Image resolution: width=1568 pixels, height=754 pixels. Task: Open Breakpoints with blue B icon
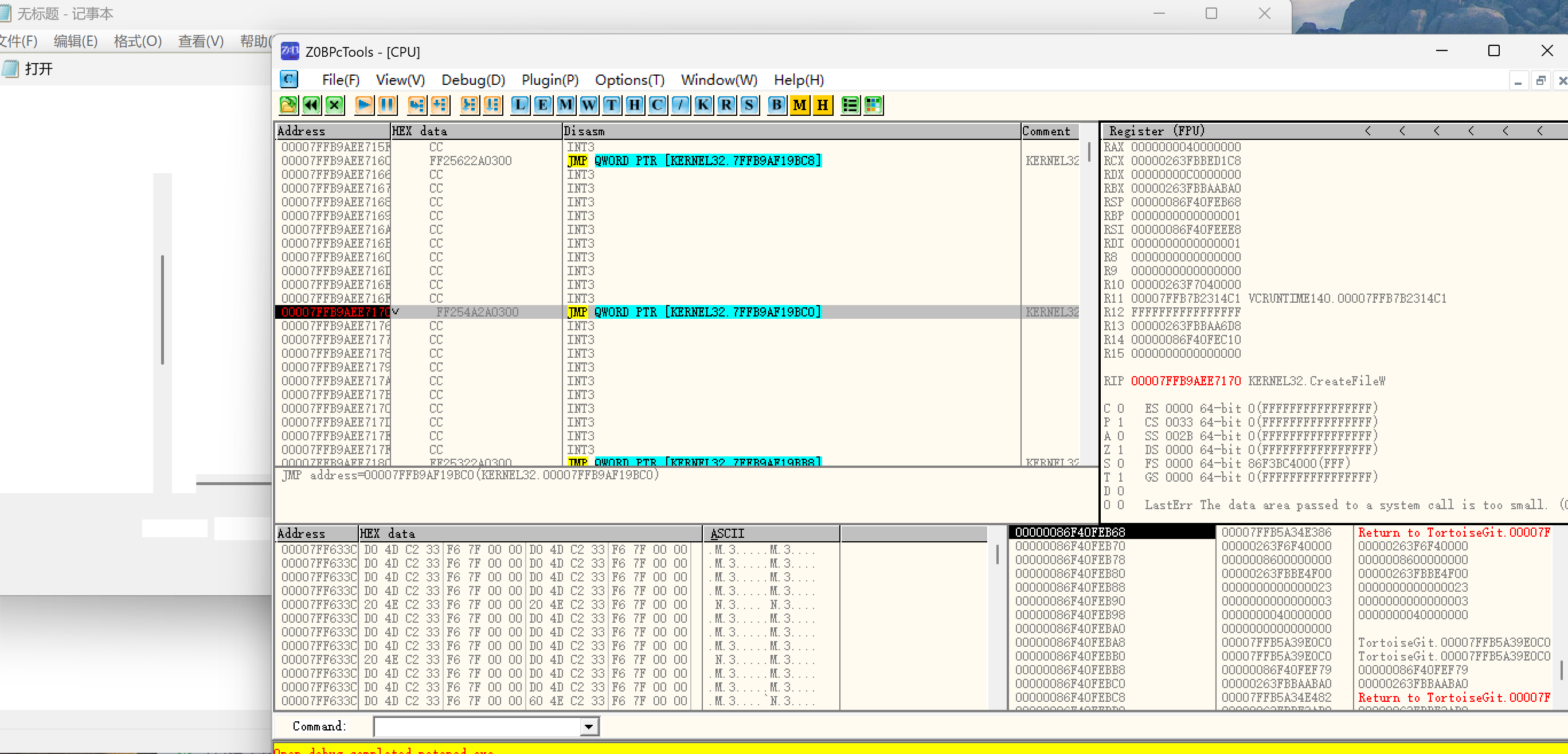[x=777, y=106]
